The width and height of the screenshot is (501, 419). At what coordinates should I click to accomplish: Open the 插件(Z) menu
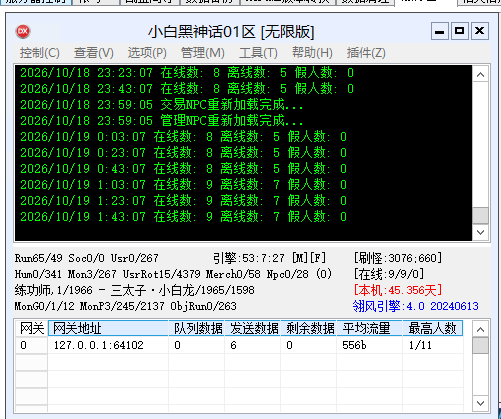pyautogui.click(x=366, y=53)
